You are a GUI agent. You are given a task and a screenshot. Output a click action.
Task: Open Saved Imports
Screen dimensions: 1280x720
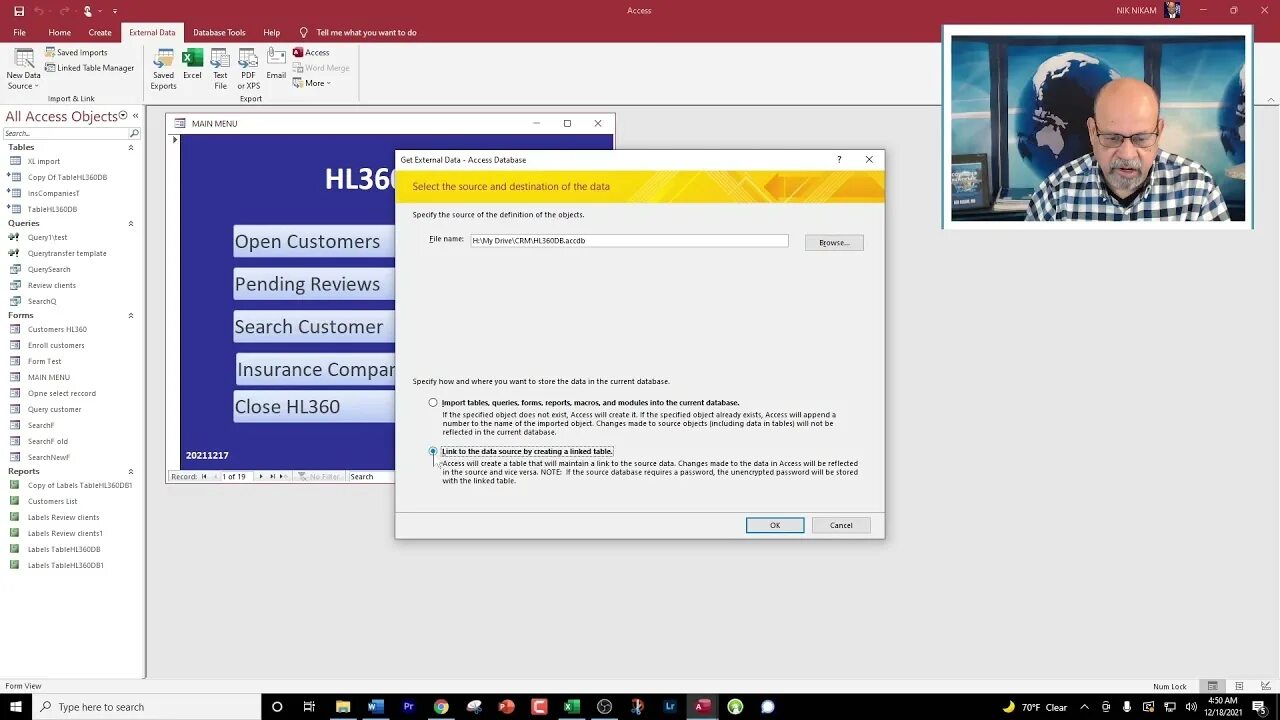coord(76,52)
